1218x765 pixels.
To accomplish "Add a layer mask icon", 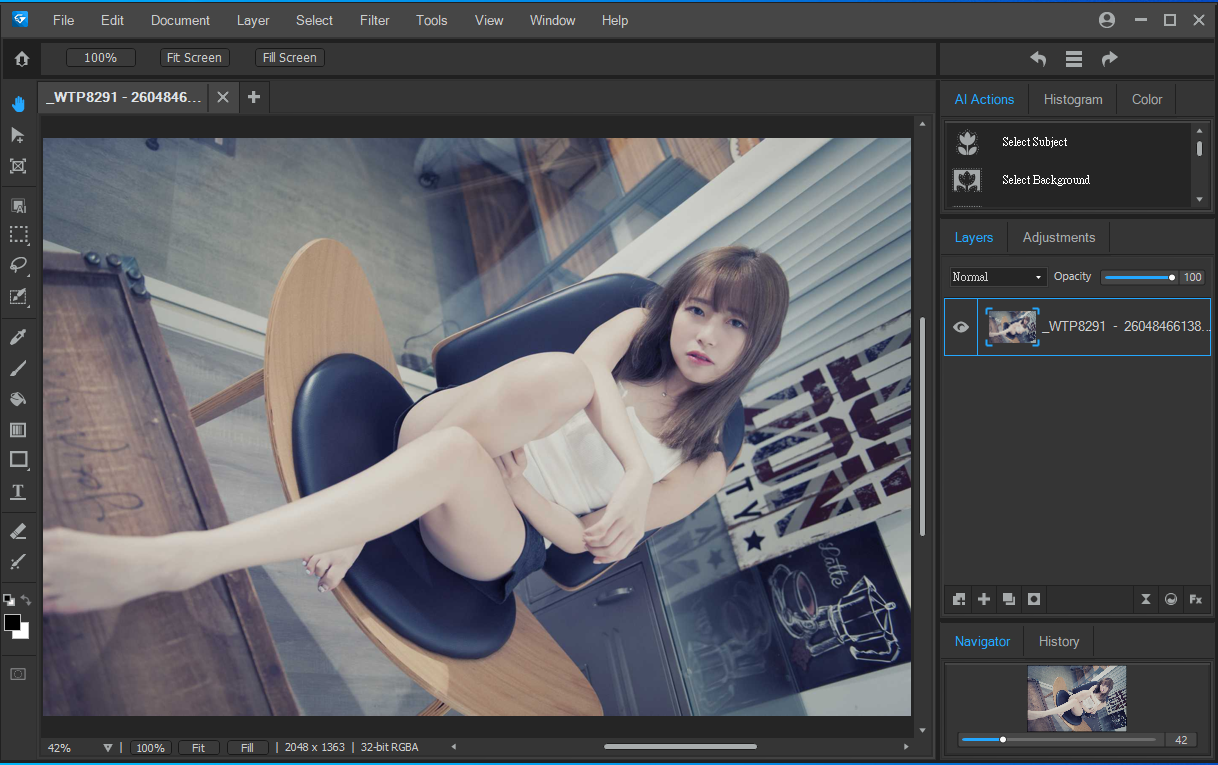I will click(1034, 599).
